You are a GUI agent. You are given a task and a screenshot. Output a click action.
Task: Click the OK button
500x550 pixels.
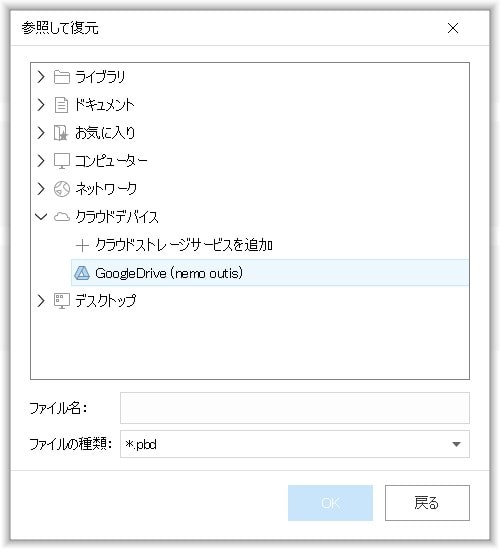(330, 503)
